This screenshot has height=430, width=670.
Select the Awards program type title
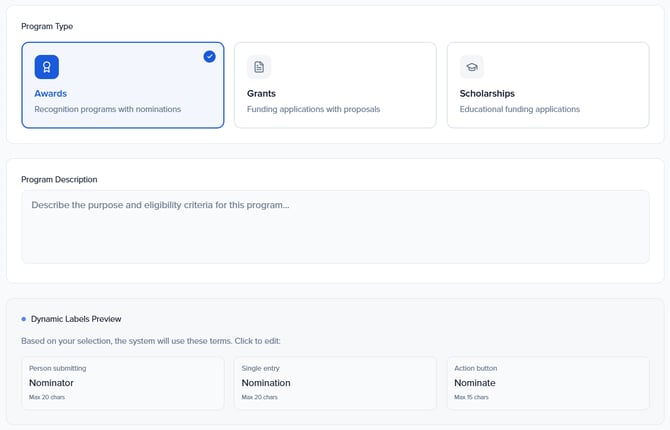coord(50,93)
